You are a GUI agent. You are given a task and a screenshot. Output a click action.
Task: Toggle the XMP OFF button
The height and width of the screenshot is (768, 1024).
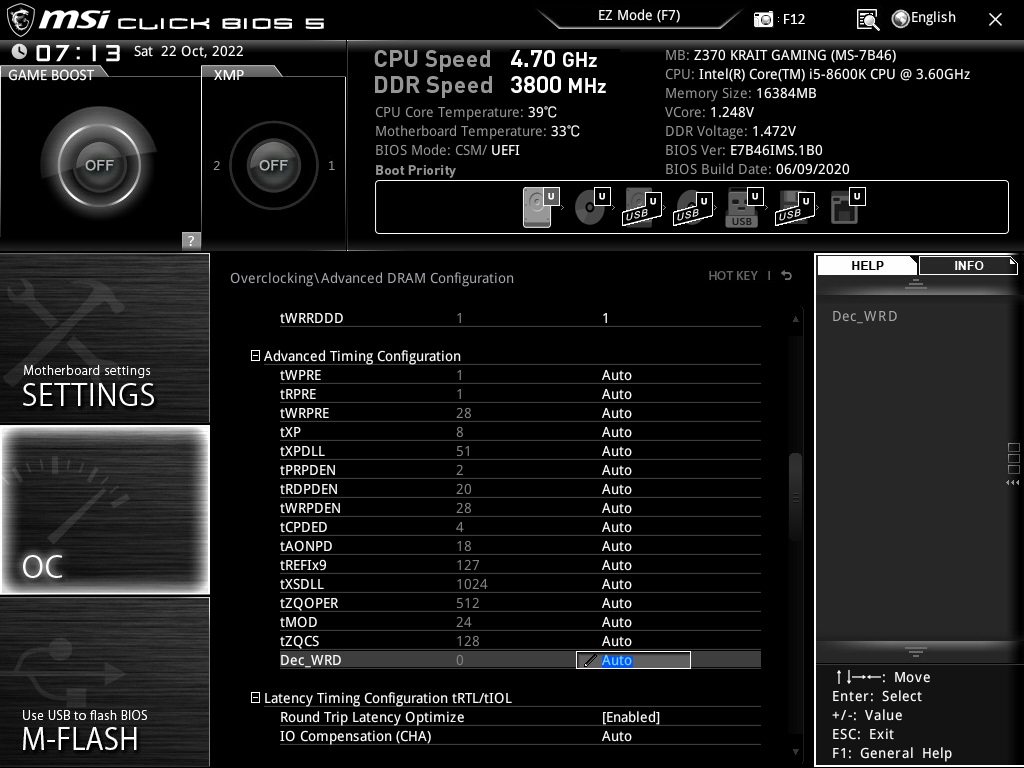273,165
